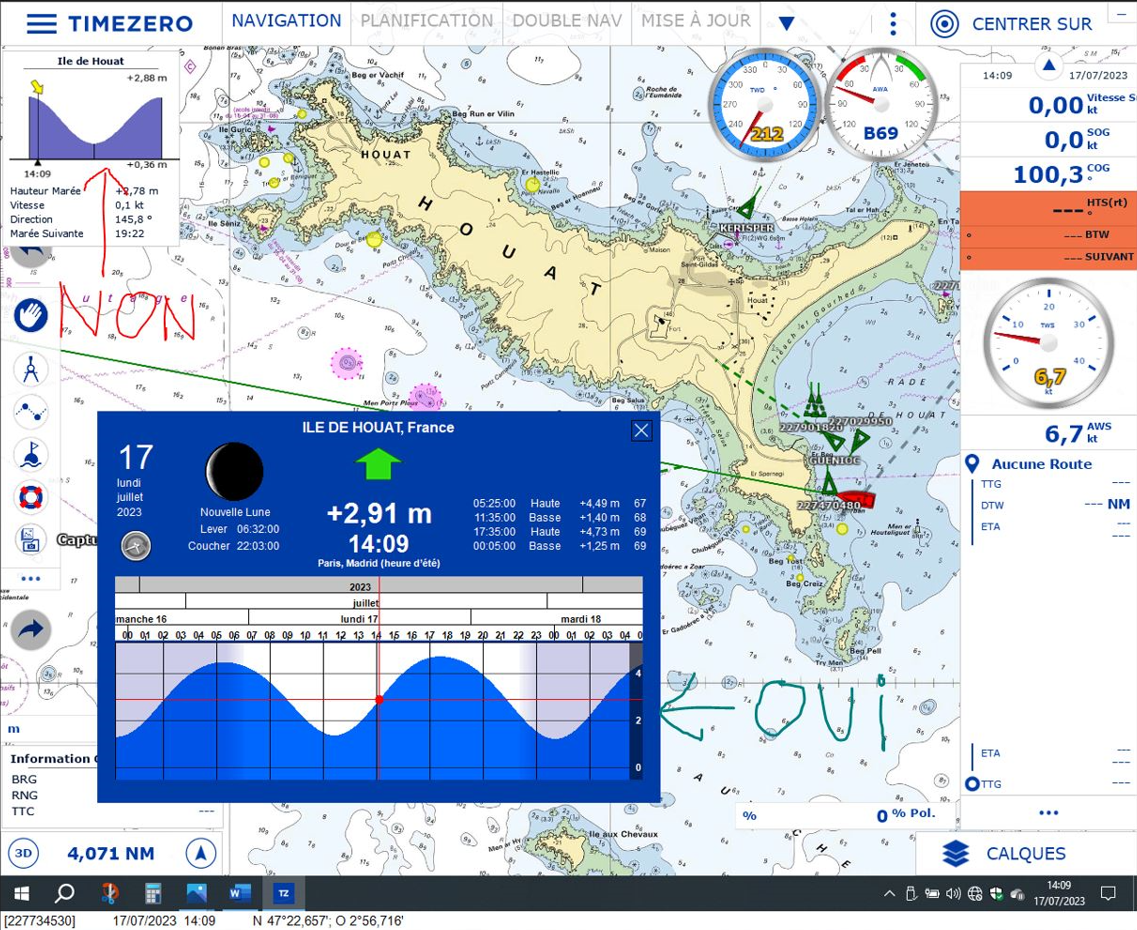Viewport: 1137px width, 930px height.
Task: Expand more tools with three dots
Action: tap(30, 578)
